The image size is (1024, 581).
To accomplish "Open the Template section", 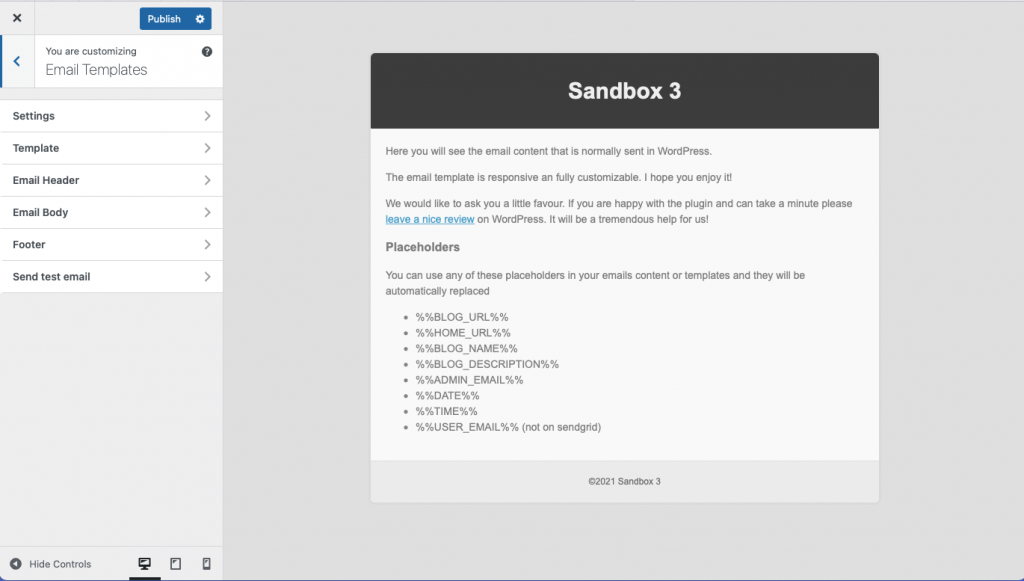I will (112, 148).
